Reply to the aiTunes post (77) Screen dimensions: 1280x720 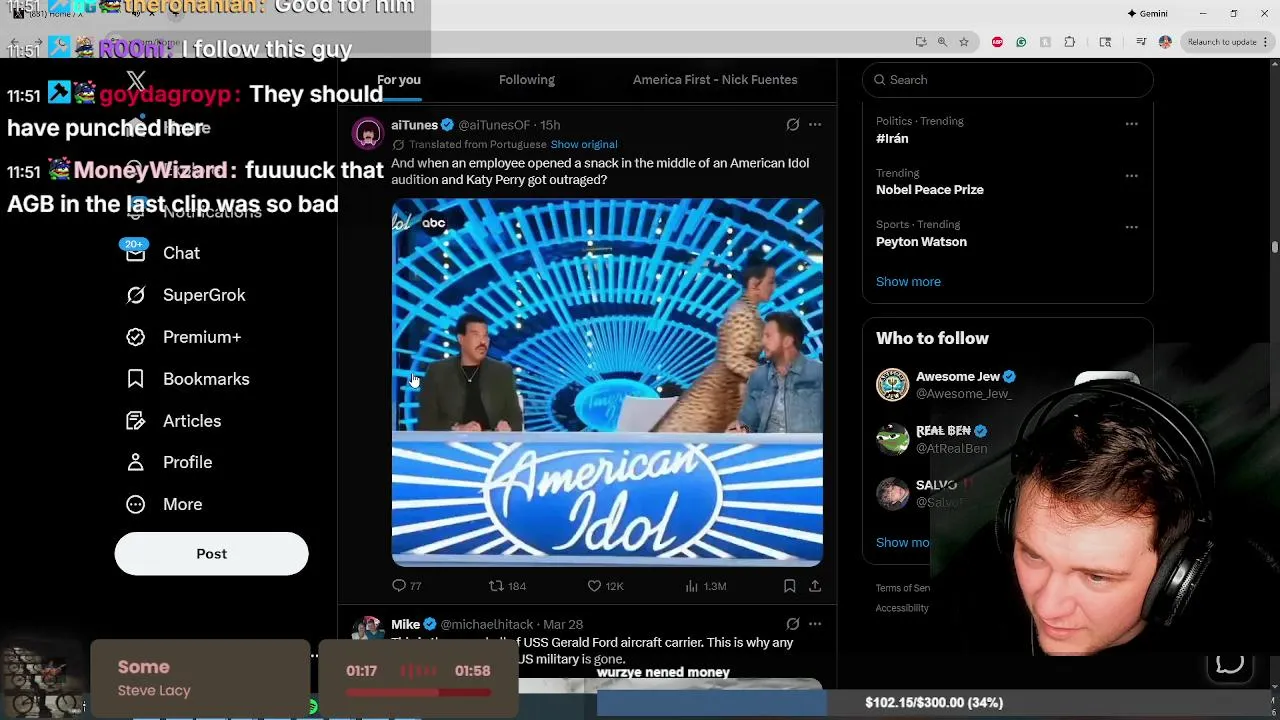tap(407, 586)
